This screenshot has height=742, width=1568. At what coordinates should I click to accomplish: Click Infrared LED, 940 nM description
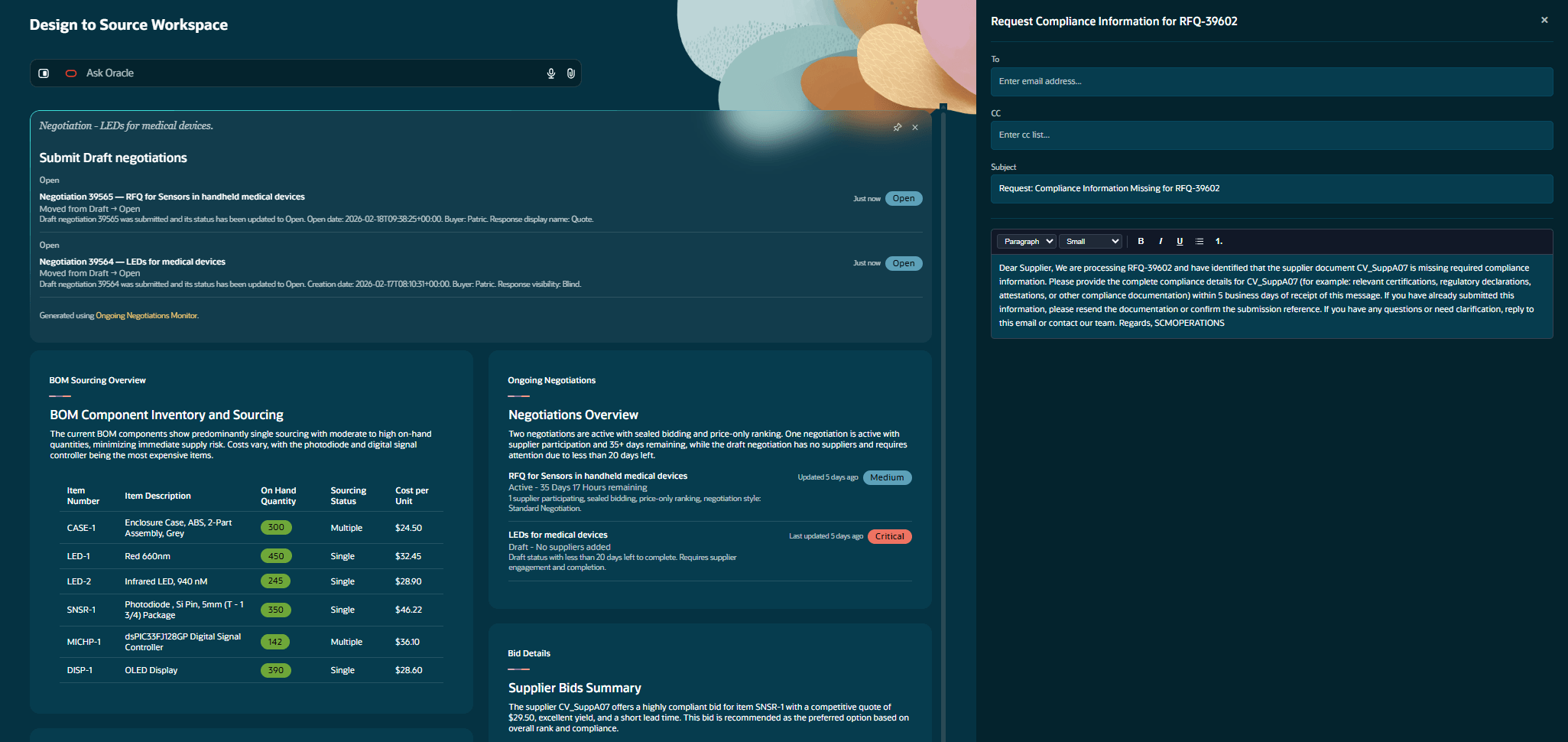(x=166, y=581)
